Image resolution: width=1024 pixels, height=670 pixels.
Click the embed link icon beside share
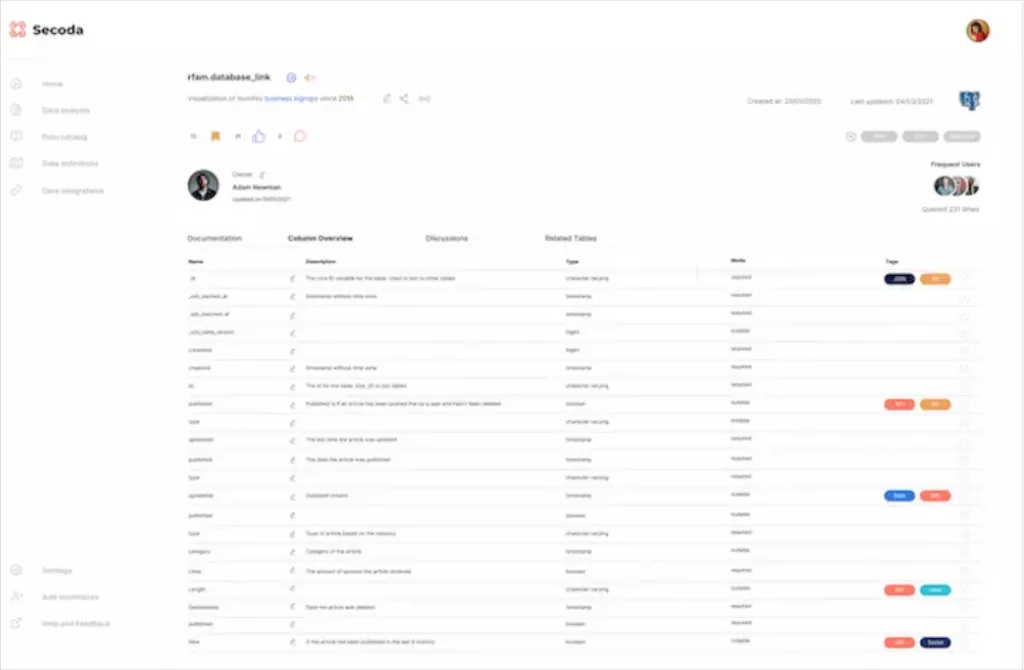click(x=424, y=99)
